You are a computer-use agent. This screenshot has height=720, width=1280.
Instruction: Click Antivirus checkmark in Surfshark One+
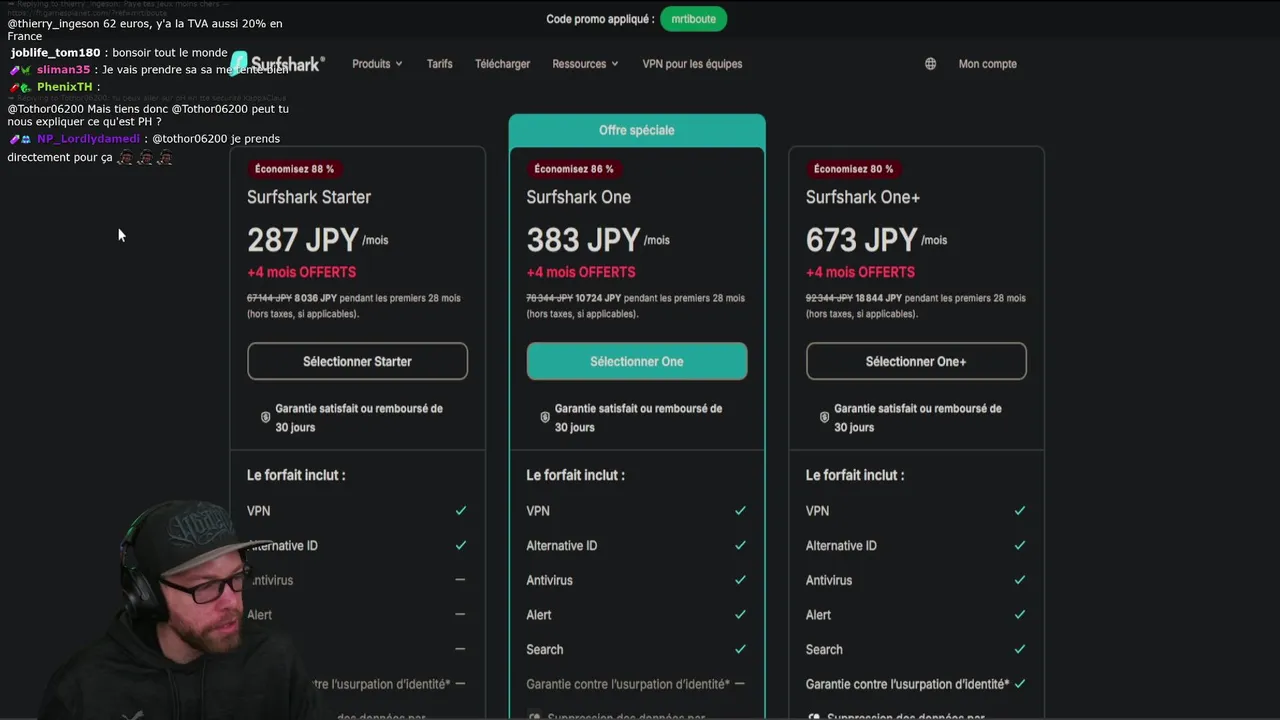pos(1020,580)
